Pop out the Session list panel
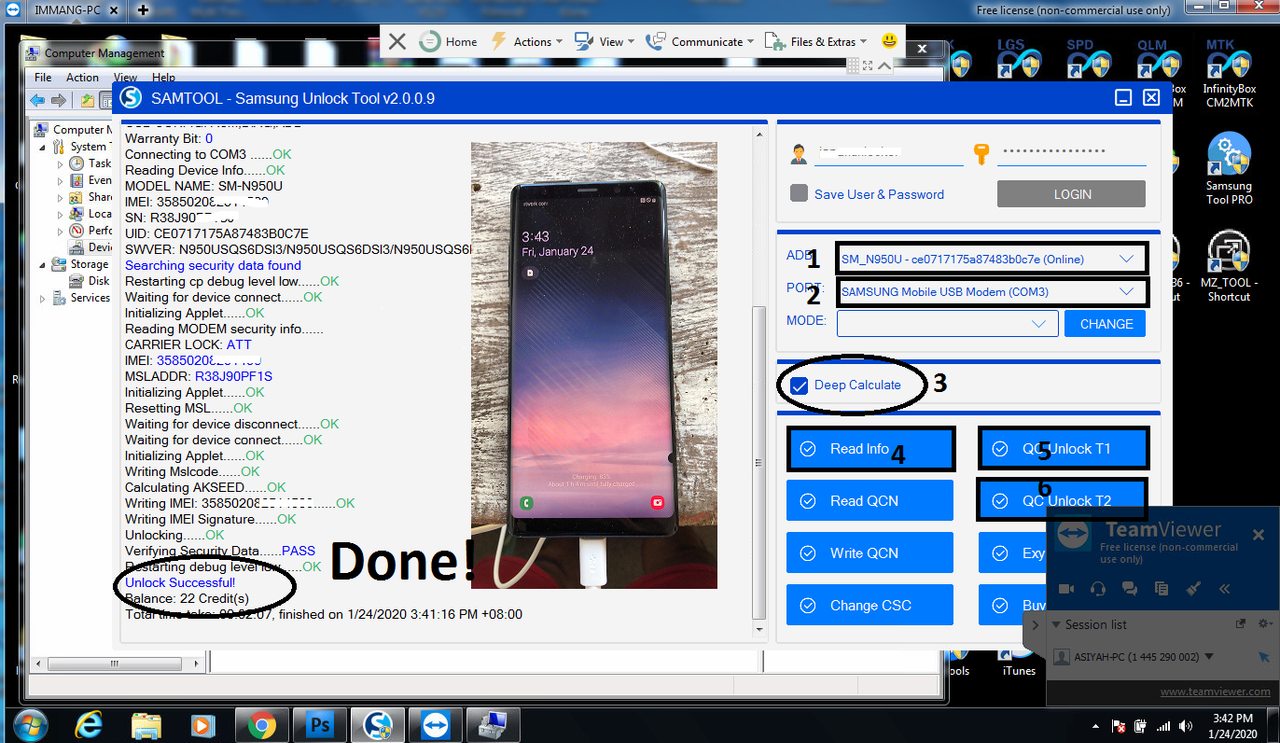Image resolution: width=1280 pixels, height=743 pixels. point(1241,624)
